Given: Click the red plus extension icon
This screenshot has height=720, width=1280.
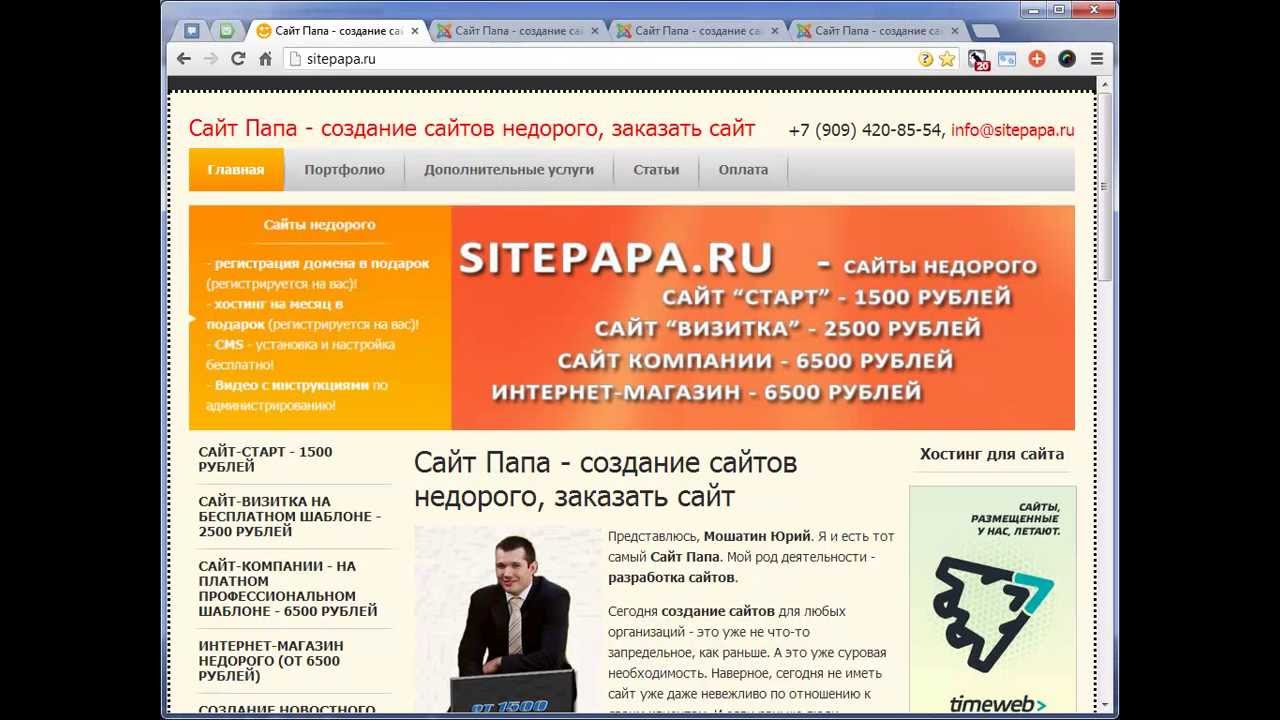Looking at the screenshot, I should pyautogui.click(x=1037, y=59).
